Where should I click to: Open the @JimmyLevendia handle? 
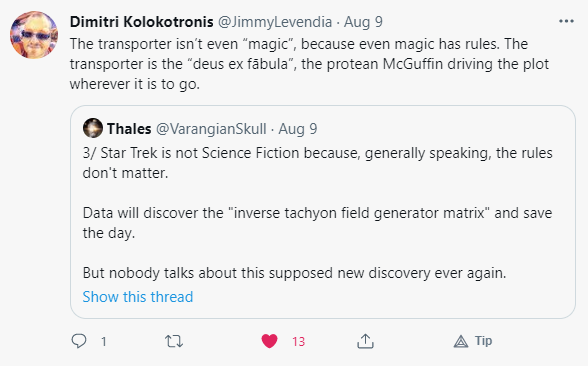pos(275,22)
